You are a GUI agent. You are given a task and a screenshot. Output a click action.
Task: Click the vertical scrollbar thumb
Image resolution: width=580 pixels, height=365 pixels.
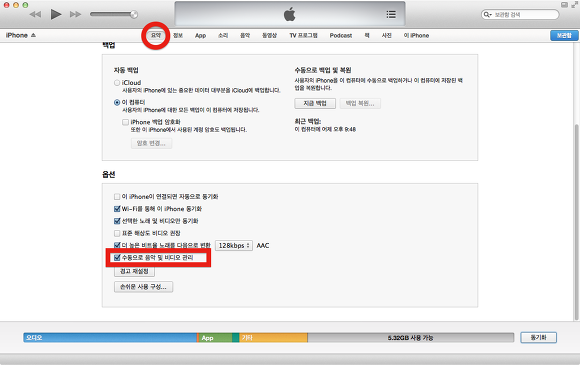pos(576,222)
